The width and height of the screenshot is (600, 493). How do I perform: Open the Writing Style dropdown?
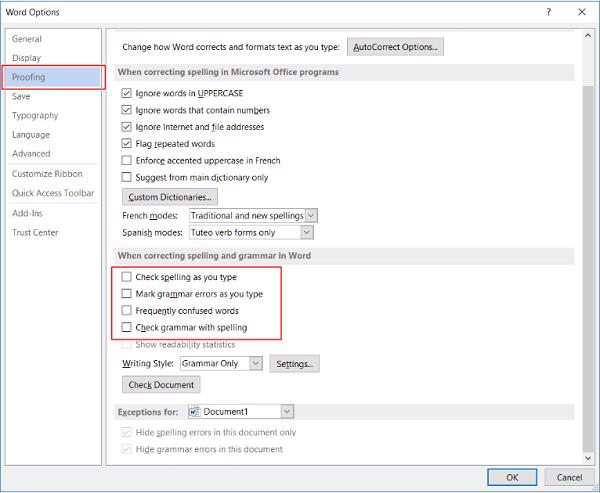256,363
